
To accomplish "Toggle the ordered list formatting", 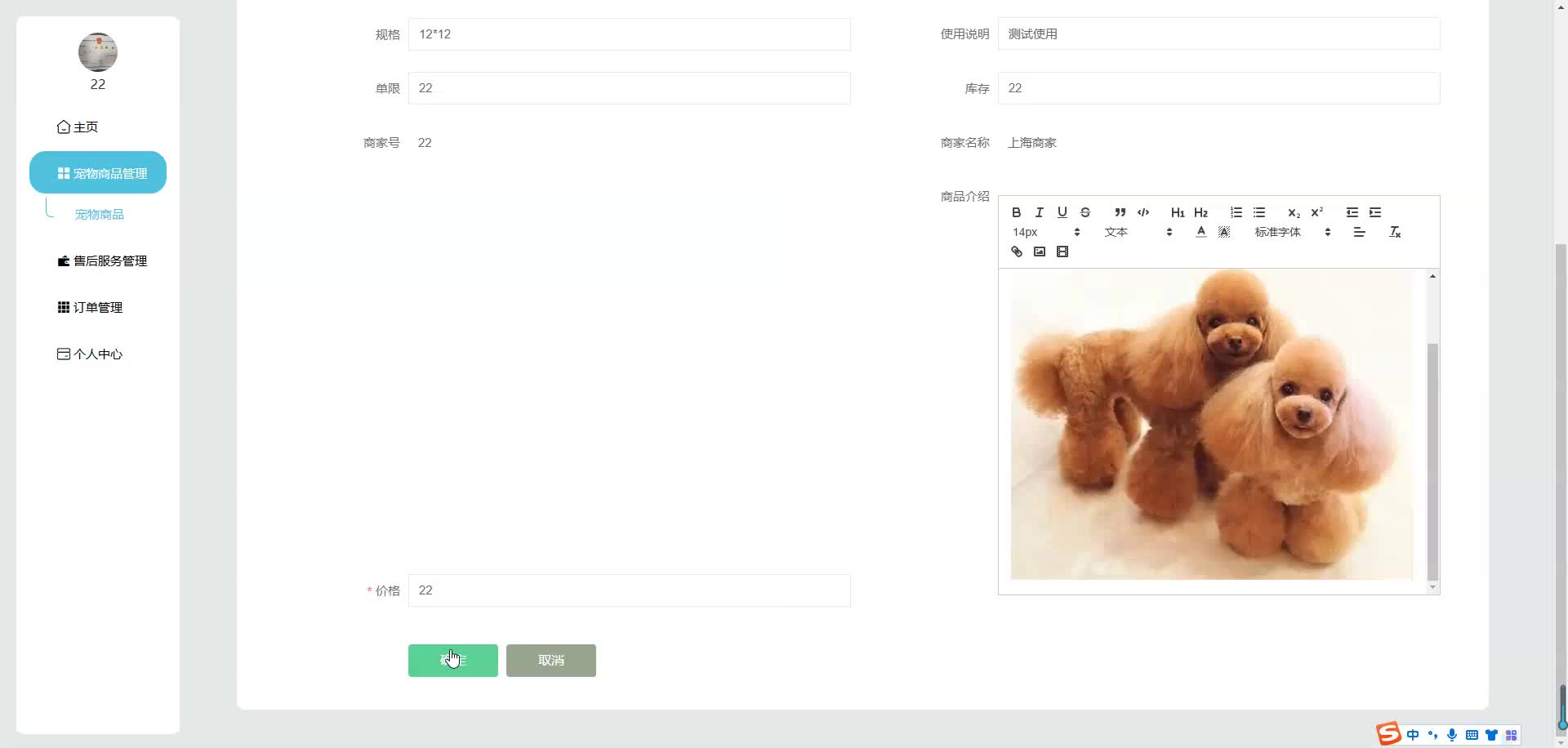I will coord(1236,213).
